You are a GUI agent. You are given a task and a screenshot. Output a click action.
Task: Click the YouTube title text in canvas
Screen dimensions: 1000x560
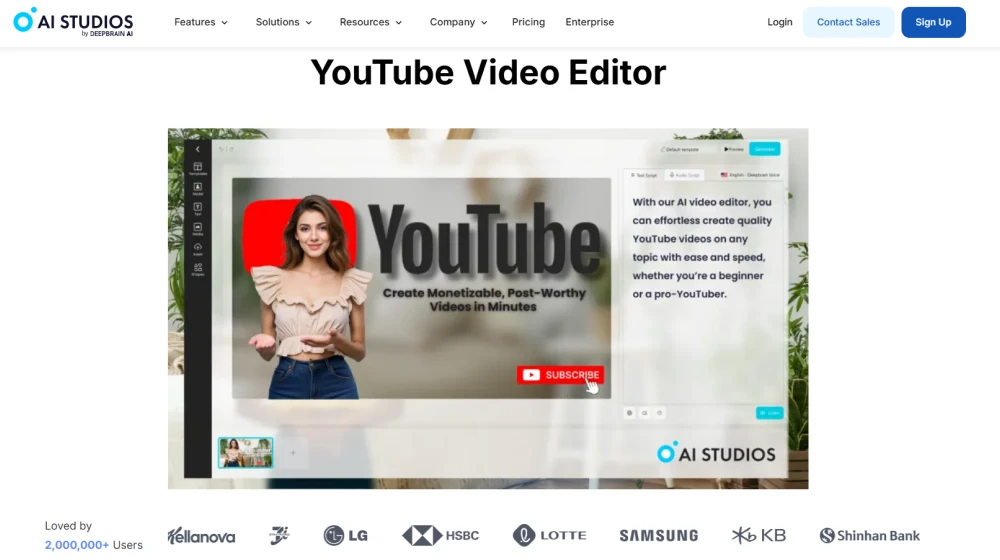tap(485, 242)
